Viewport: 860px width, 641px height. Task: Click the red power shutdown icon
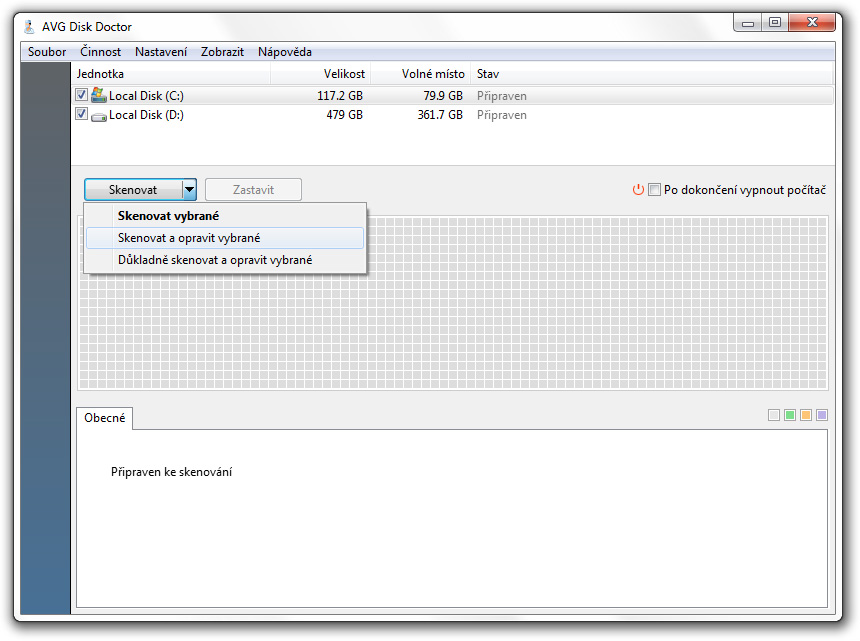pos(638,190)
